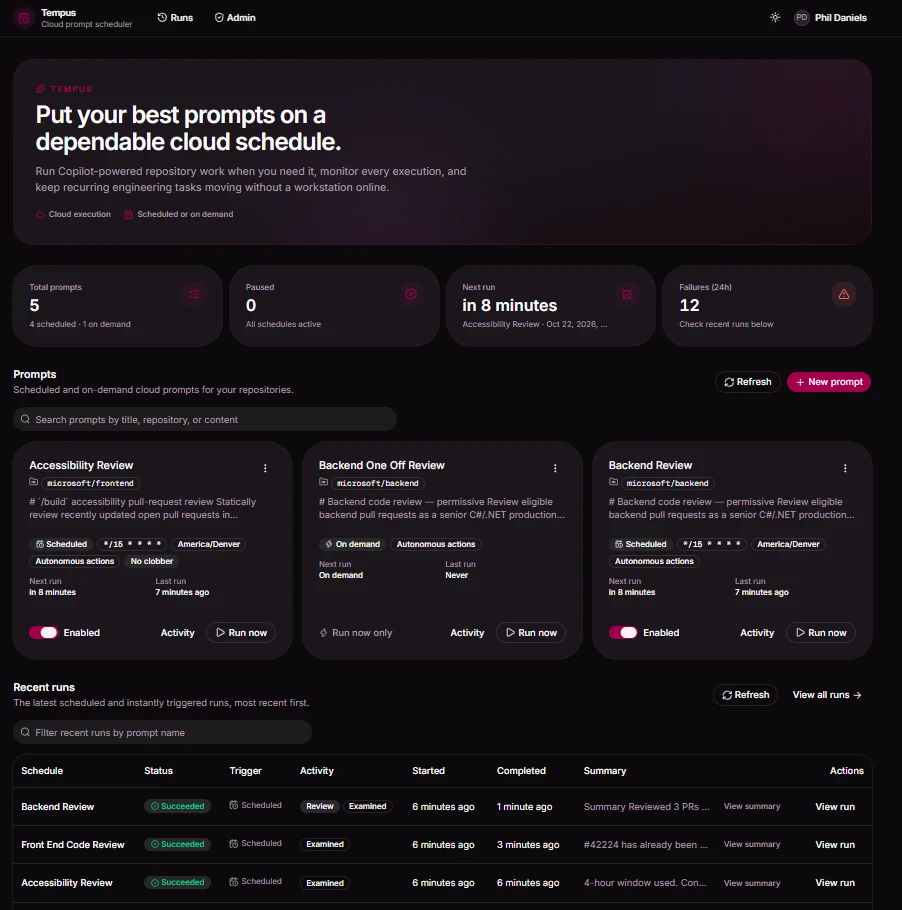Run Accessibility Review now
The width and height of the screenshot is (902, 910).
point(241,633)
